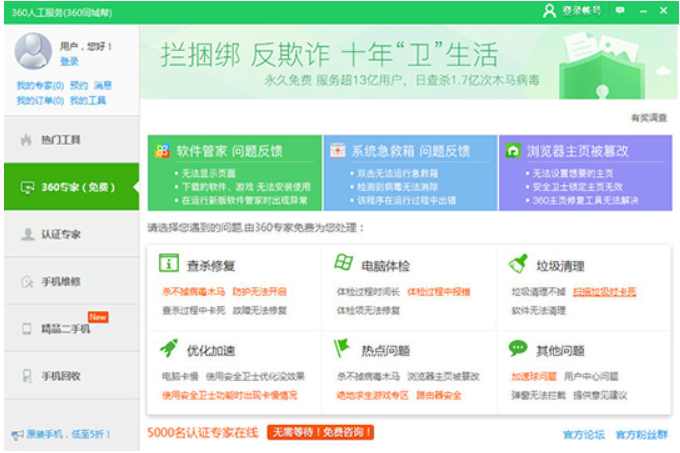680x453 pixels.
Task: Click the user avatar picture
Action: click(x=33, y=51)
